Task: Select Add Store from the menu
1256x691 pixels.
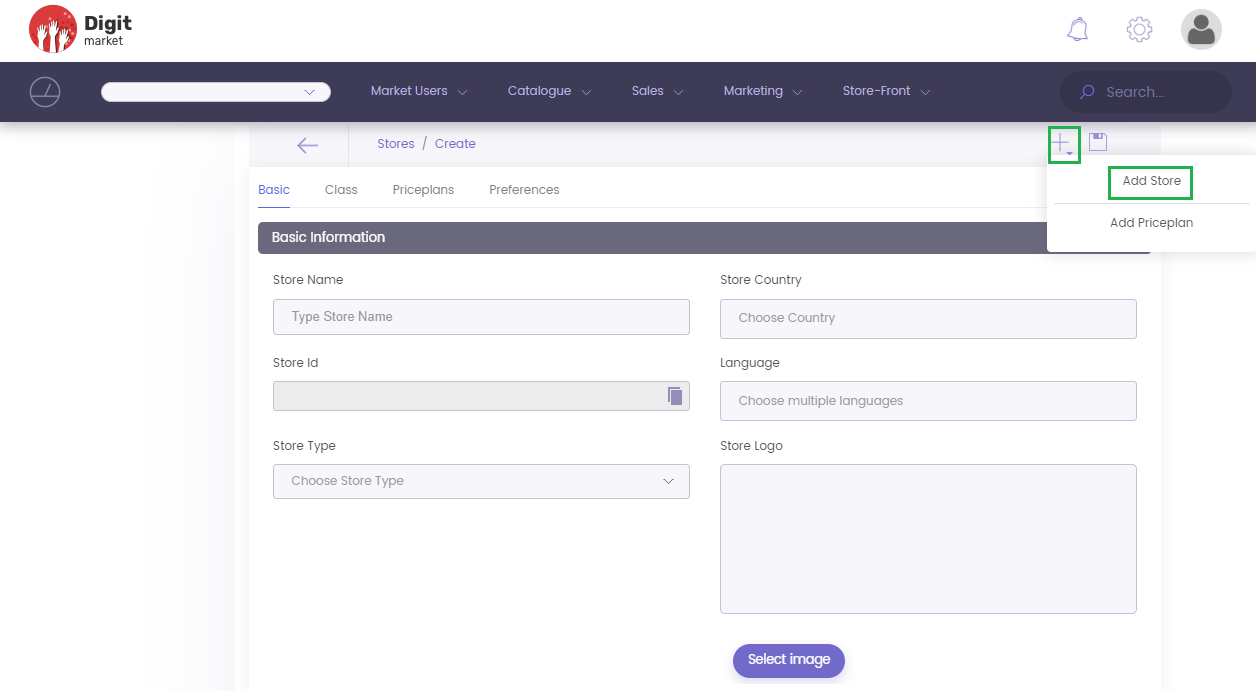Action: coord(1151,182)
